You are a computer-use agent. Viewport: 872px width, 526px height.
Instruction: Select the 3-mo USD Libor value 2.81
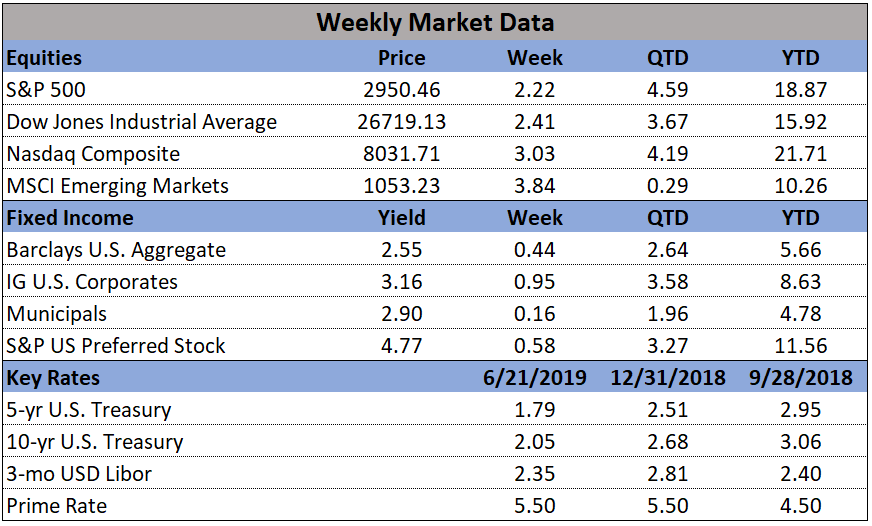tap(667, 474)
